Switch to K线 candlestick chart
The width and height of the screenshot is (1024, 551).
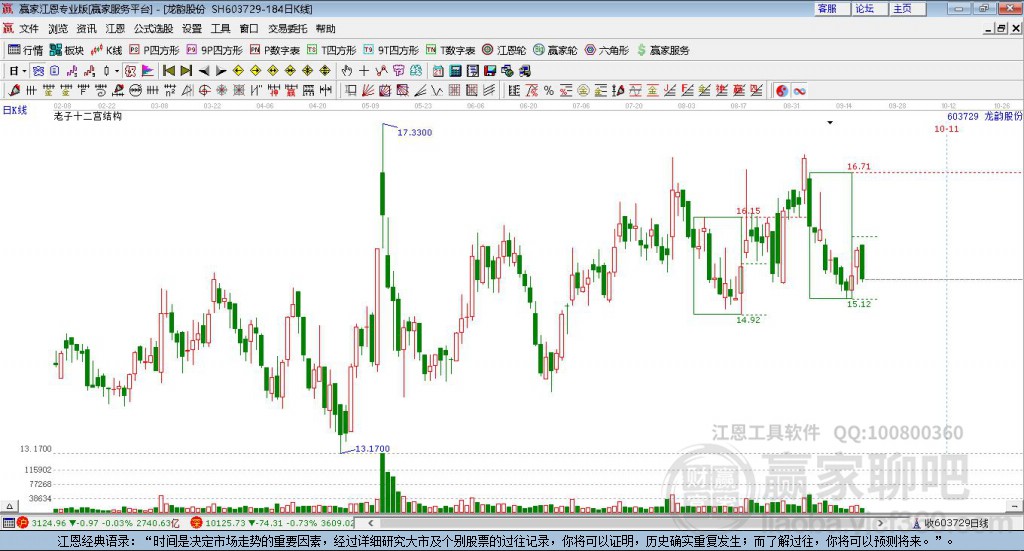(x=106, y=50)
